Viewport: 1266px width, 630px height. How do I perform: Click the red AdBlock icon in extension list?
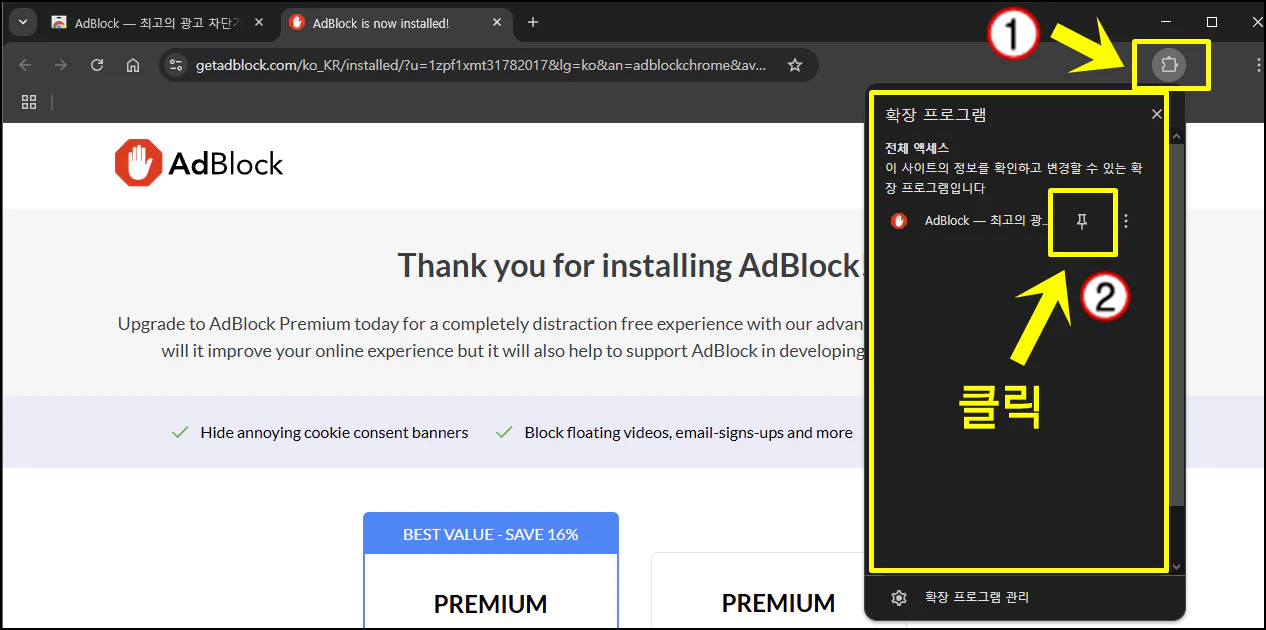tap(899, 221)
